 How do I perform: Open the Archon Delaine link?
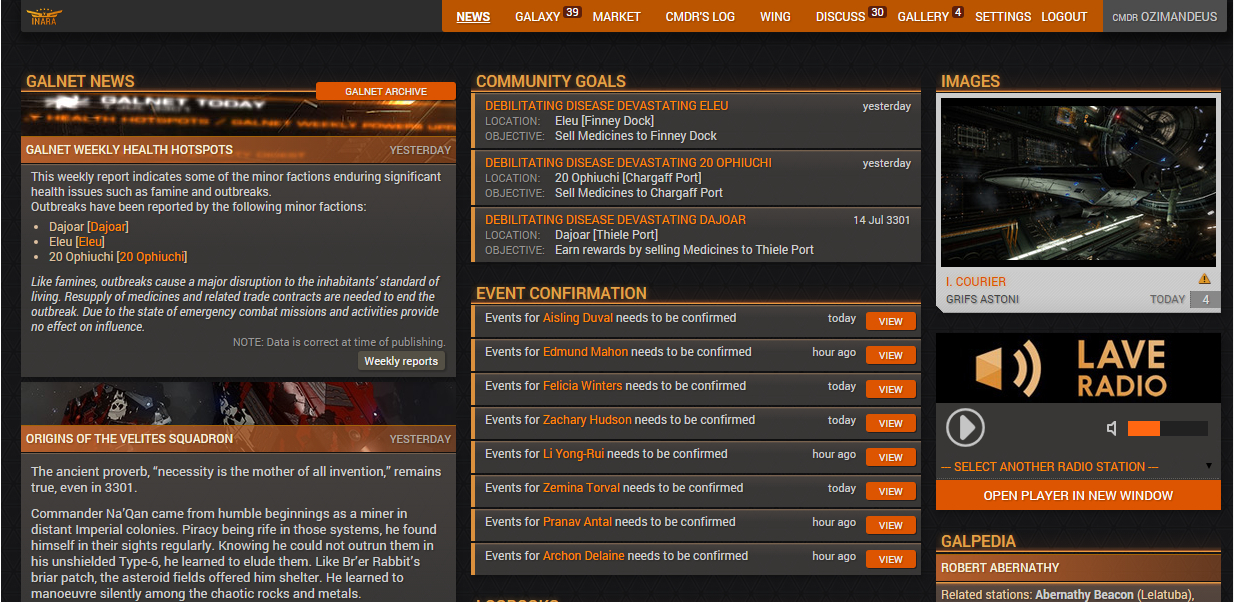point(584,556)
